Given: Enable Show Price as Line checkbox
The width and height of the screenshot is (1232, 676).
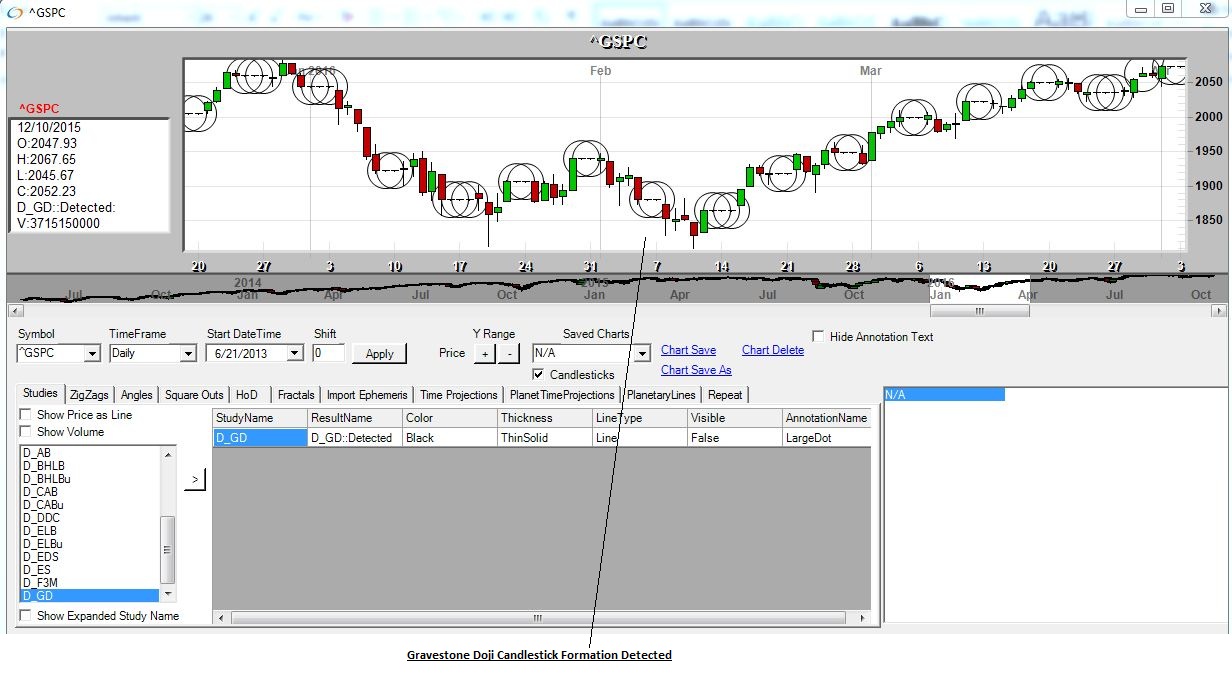Looking at the screenshot, I should [x=26, y=415].
